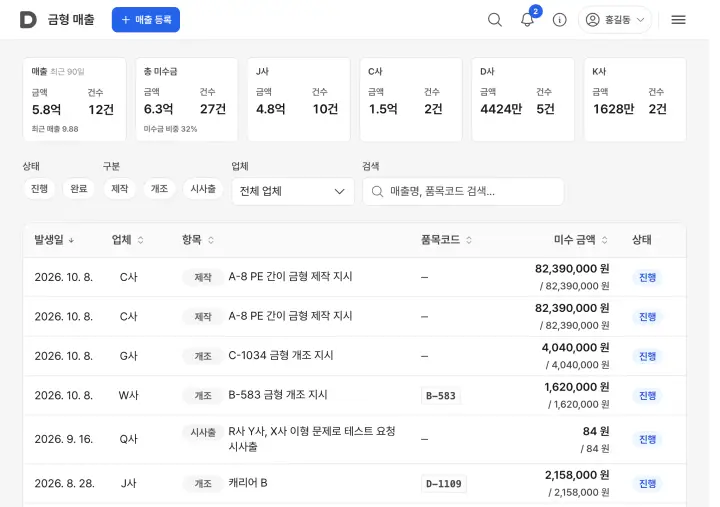This screenshot has height=507, width=720.
Task: Click the 진행 status badge in J사 row
Action: 647,484
